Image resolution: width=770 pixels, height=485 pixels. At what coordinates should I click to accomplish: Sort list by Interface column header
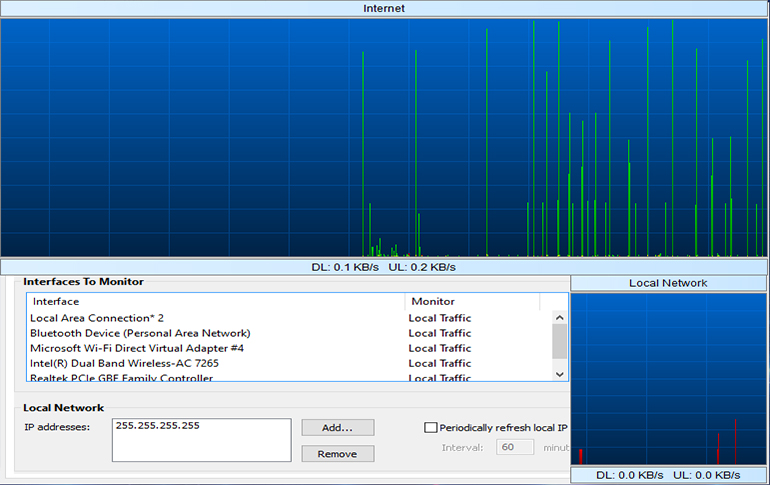coord(215,301)
